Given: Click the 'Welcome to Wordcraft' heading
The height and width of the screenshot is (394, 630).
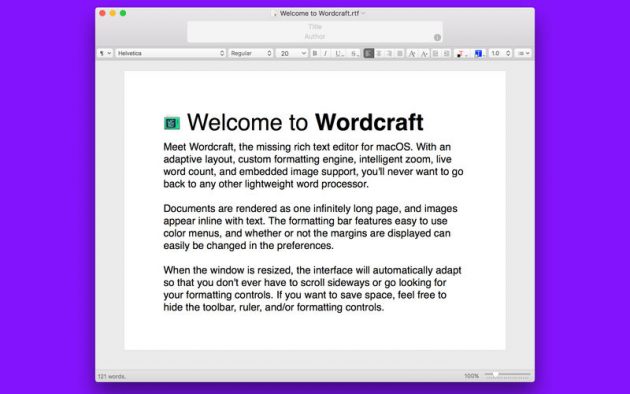Looking at the screenshot, I should tap(305, 122).
